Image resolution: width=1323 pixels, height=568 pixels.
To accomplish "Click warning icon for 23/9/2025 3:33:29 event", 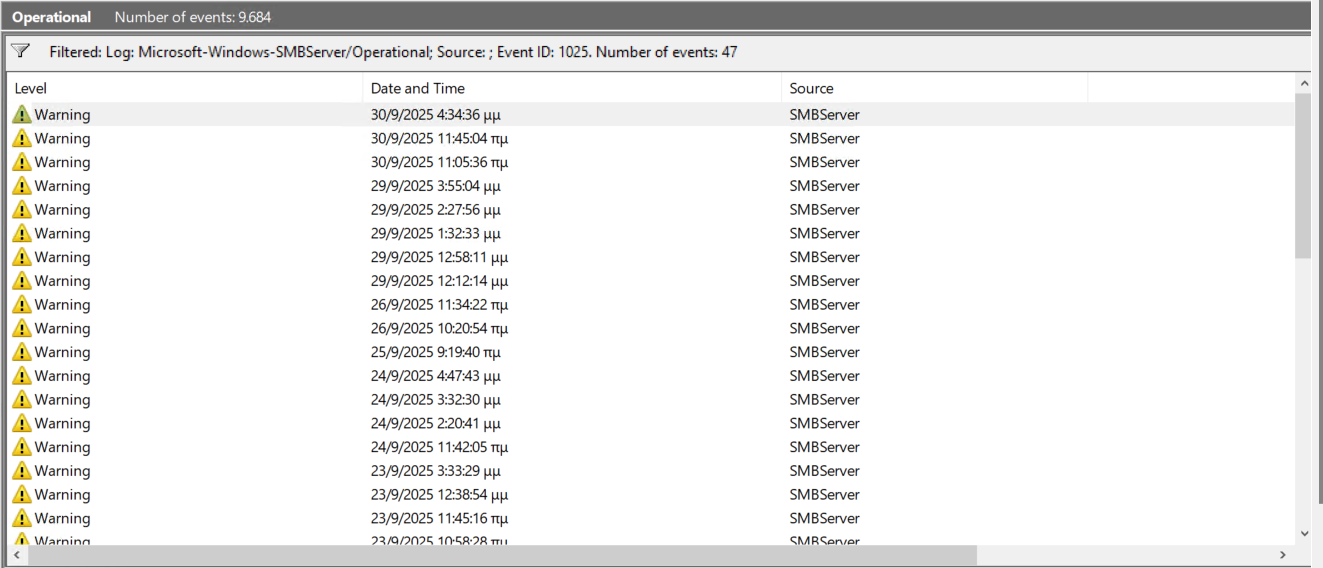I will [x=22, y=471].
